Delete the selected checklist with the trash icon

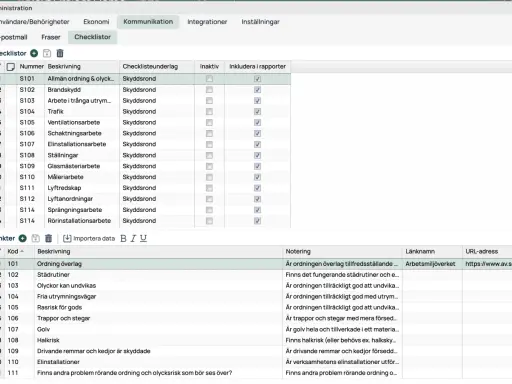(60, 53)
